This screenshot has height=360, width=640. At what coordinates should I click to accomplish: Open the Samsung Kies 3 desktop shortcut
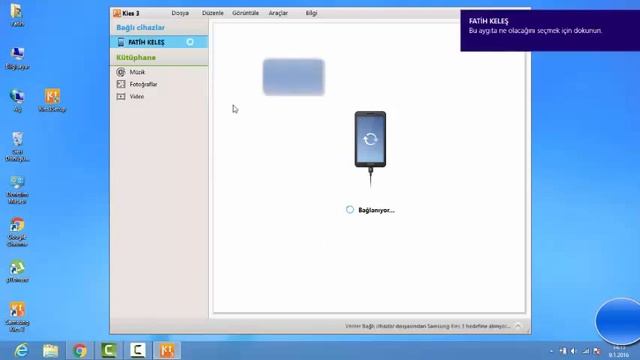pos(17,316)
